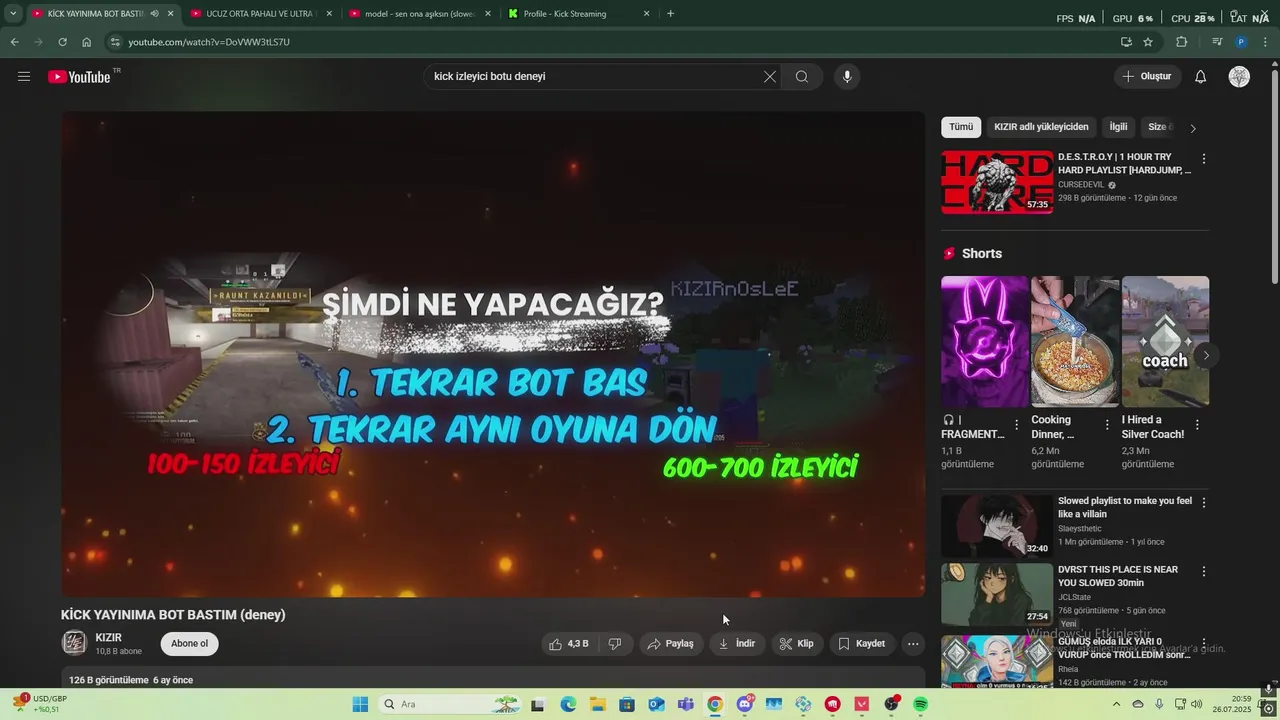This screenshot has height=720, width=1280.
Task: Open File Explorer from the taskbar
Action: 597,705
